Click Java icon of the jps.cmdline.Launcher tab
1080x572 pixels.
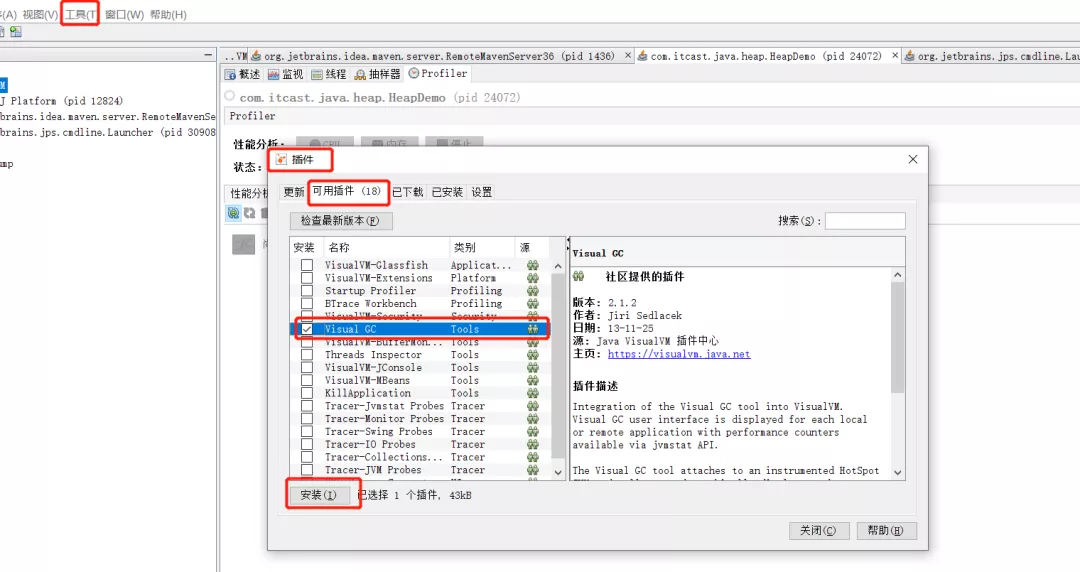[x=909, y=56]
